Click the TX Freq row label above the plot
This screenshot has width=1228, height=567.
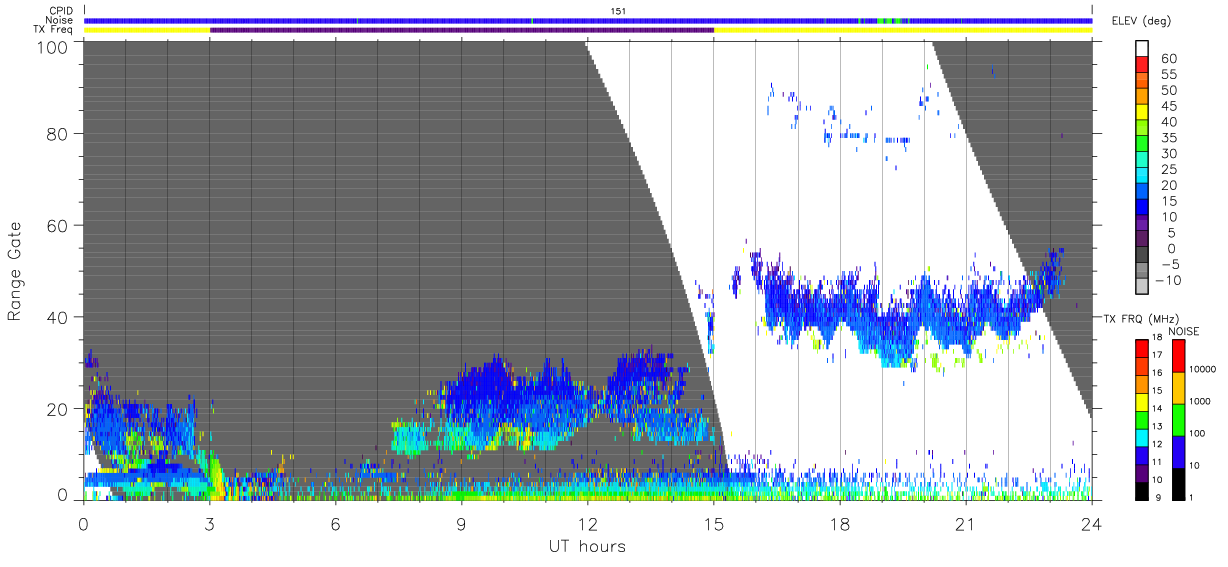tap(53, 30)
